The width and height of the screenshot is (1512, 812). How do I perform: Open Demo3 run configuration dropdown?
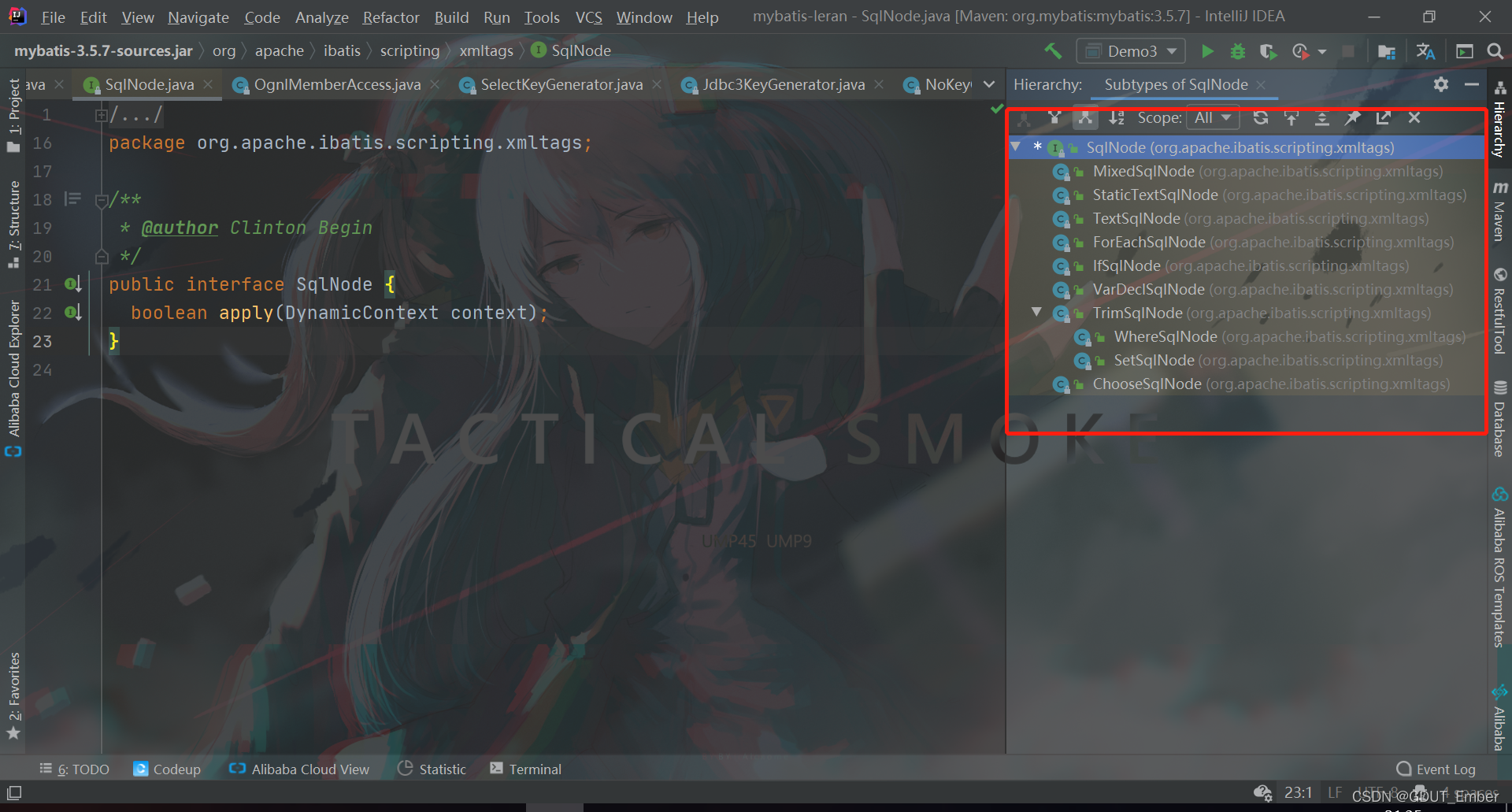(x=1131, y=51)
